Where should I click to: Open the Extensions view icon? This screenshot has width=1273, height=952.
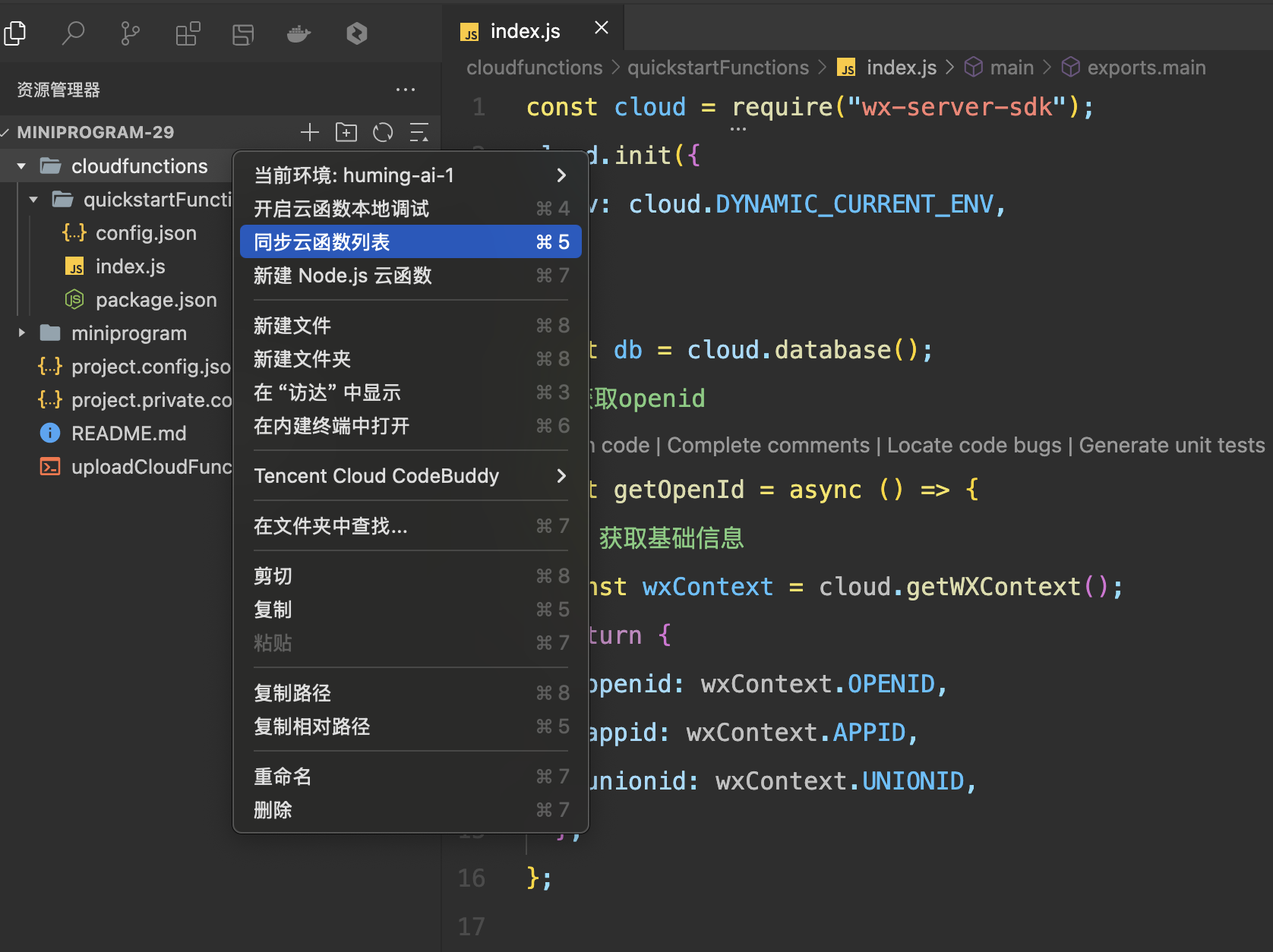pyautogui.click(x=187, y=33)
